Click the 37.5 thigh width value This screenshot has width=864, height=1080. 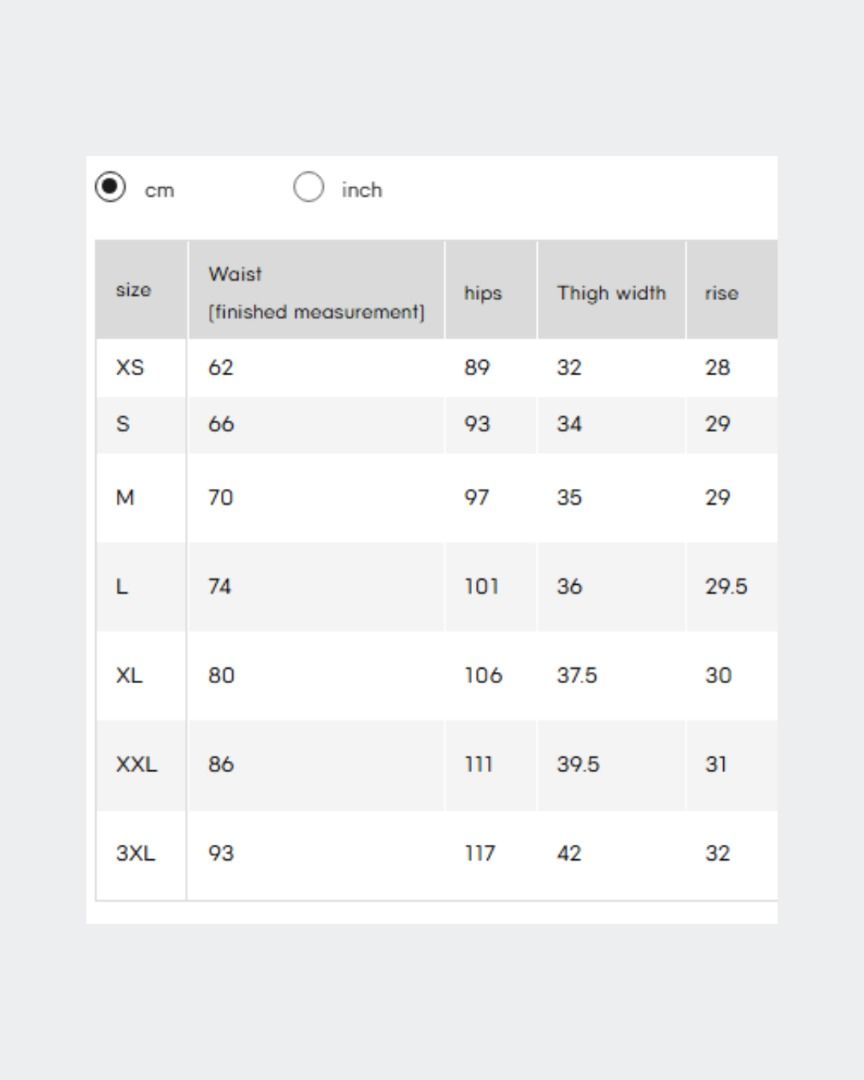click(x=577, y=675)
